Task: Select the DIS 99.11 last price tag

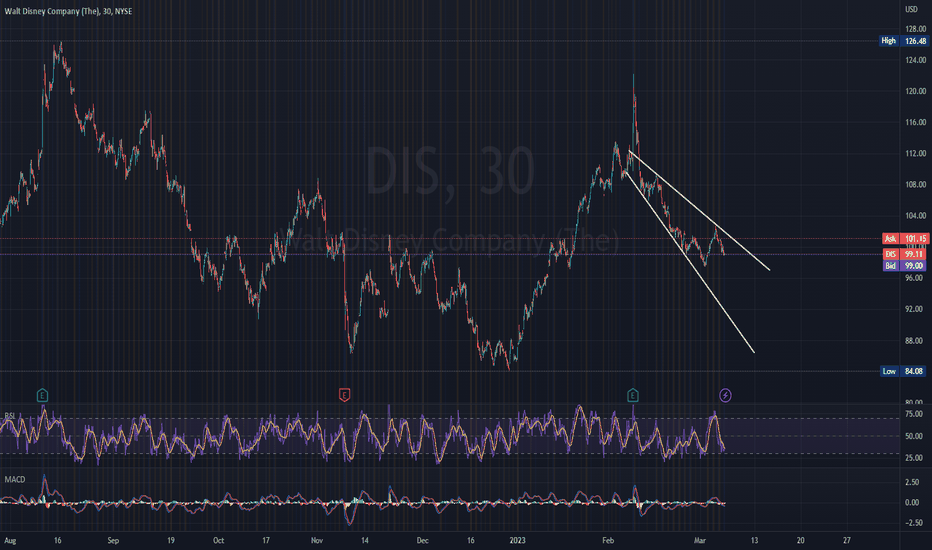Action: (905, 254)
